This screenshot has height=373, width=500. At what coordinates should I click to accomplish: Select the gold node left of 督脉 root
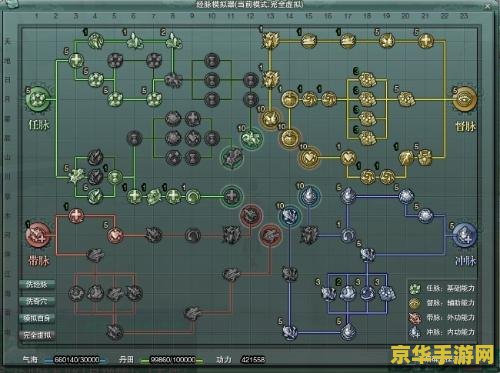[x=406, y=99]
